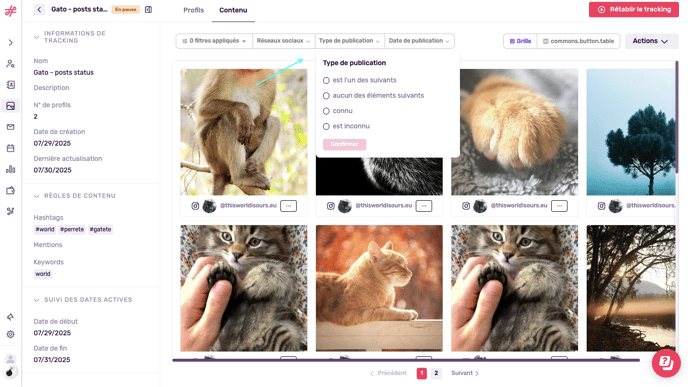Viewport: 688px width, 387px height.
Task: Go to the Précédent page
Action: pyautogui.click(x=388, y=373)
